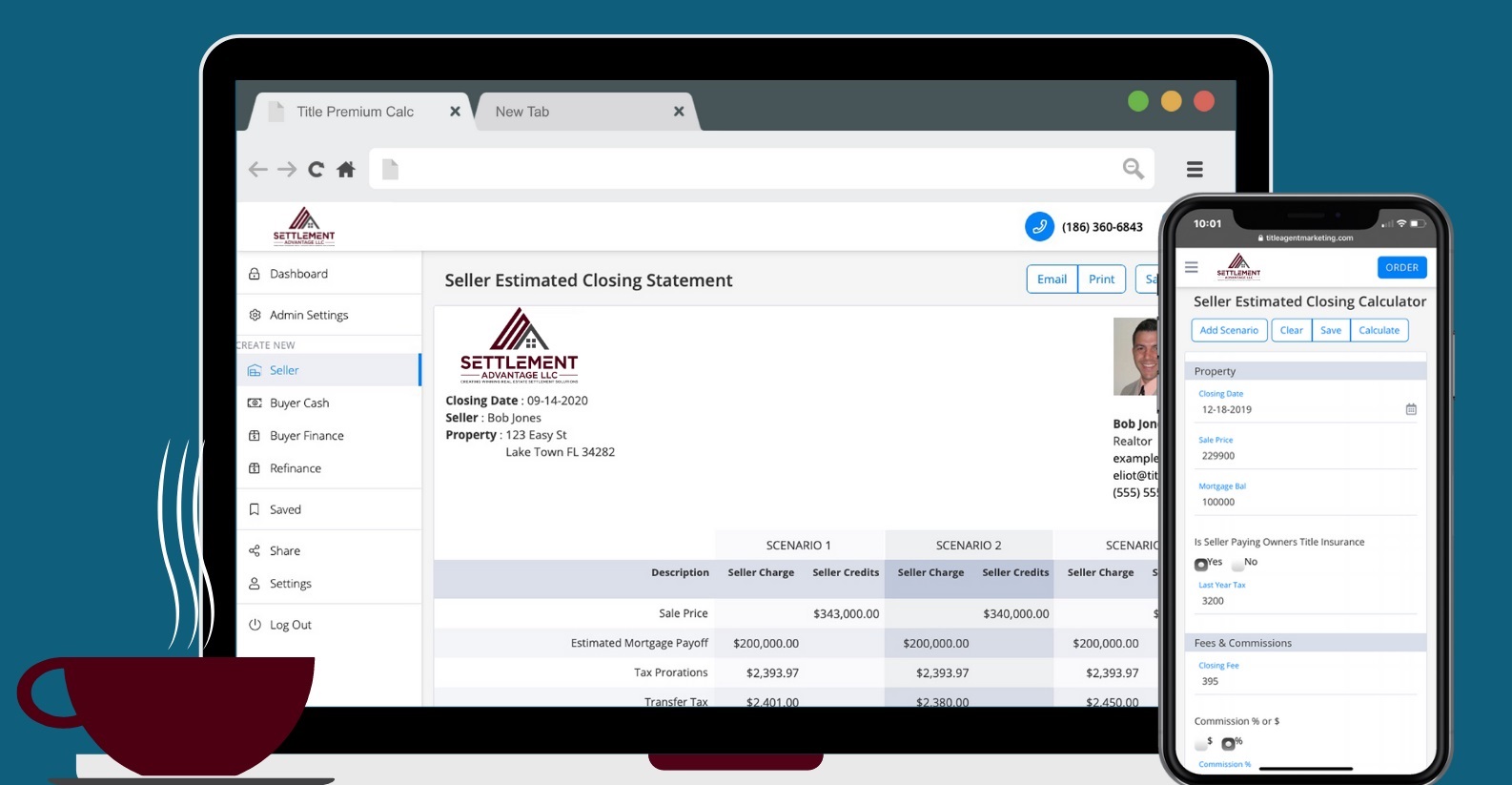Click the Email button
The width and height of the screenshot is (1512, 785).
tap(1052, 279)
